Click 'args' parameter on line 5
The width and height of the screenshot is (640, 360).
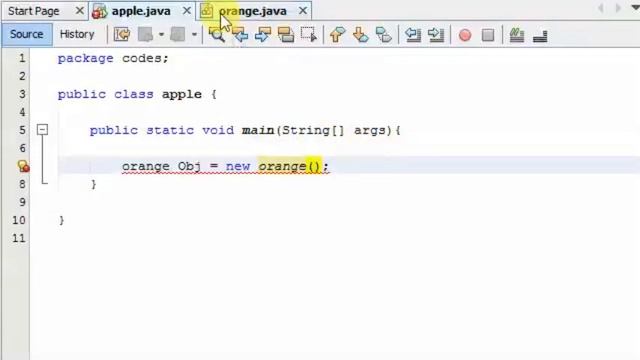click(x=370, y=131)
